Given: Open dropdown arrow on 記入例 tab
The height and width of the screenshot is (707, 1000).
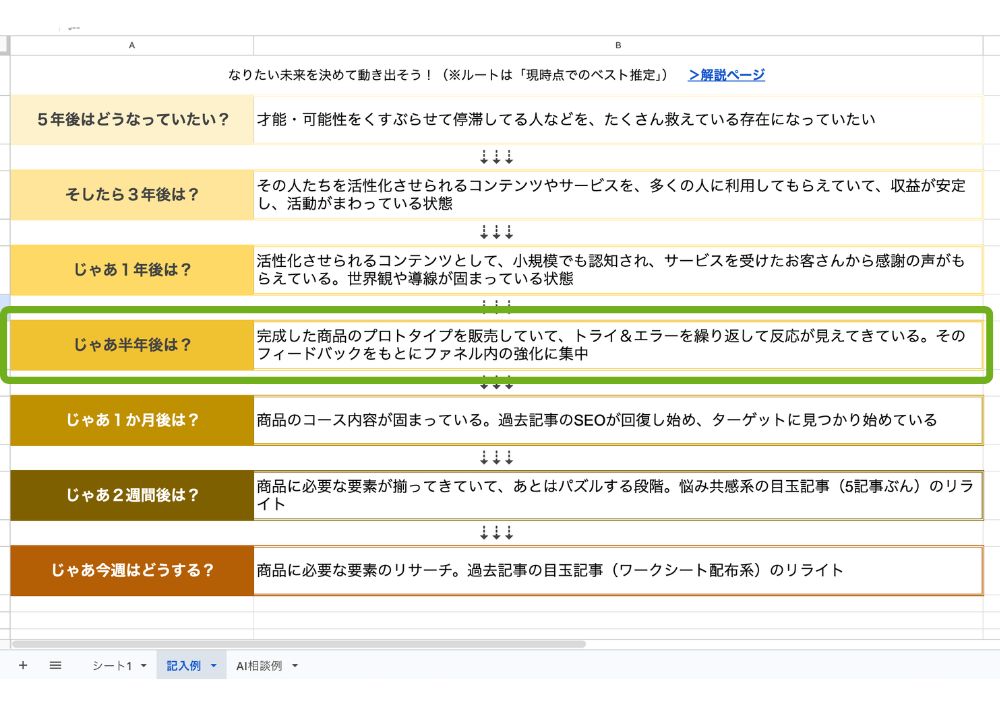Looking at the screenshot, I should click(x=214, y=666).
